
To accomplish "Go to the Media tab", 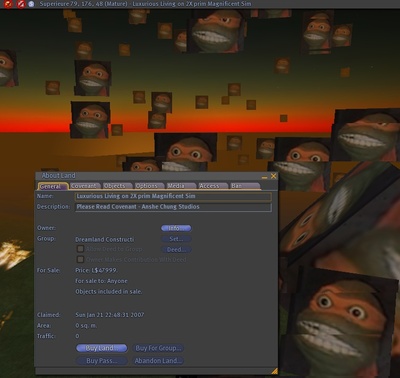I will [x=180, y=186].
